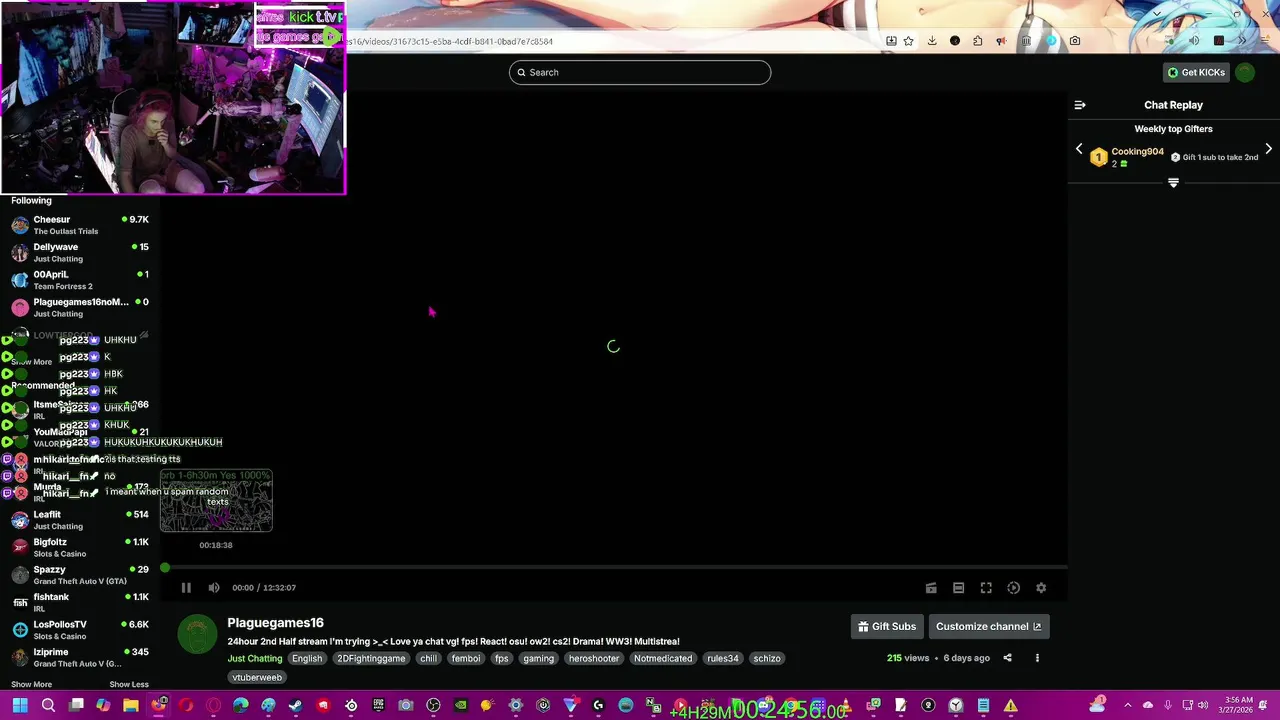Open Windows taskbar search
1280x720 pixels.
pyautogui.click(x=48, y=706)
